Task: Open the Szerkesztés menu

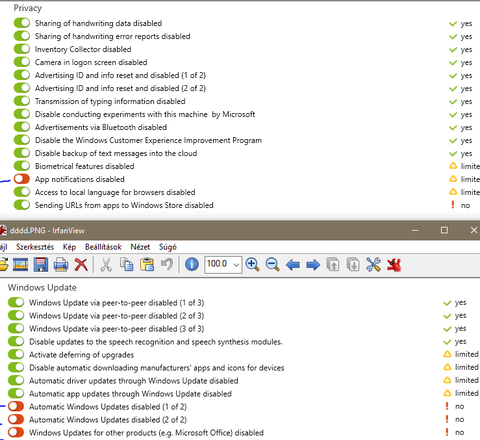Action: pyautogui.click(x=35, y=247)
